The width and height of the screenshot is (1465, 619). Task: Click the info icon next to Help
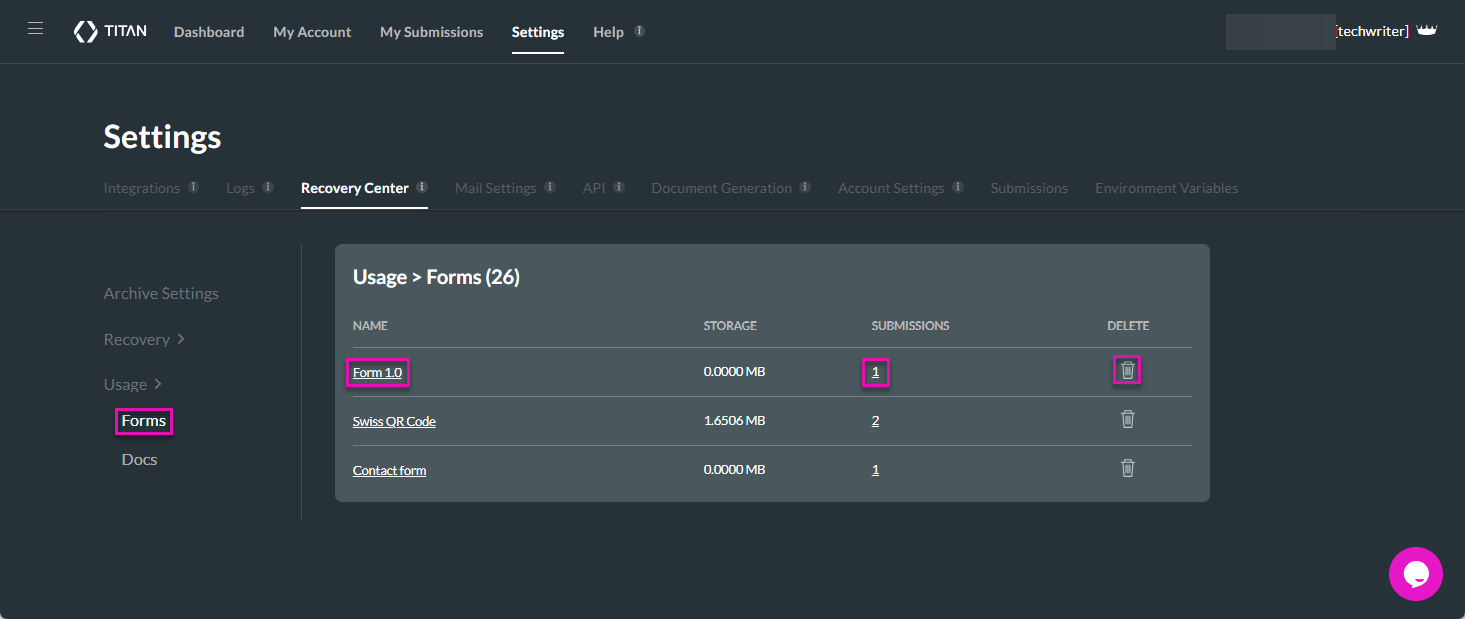pyautogui.click(x=637, y=29)
